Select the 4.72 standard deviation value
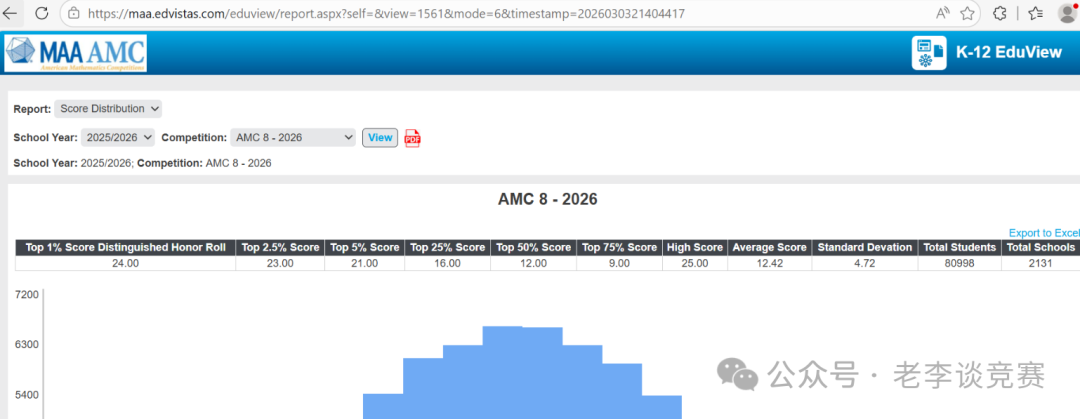Screen dimensions: 1080x419 [x=864, y=263]
